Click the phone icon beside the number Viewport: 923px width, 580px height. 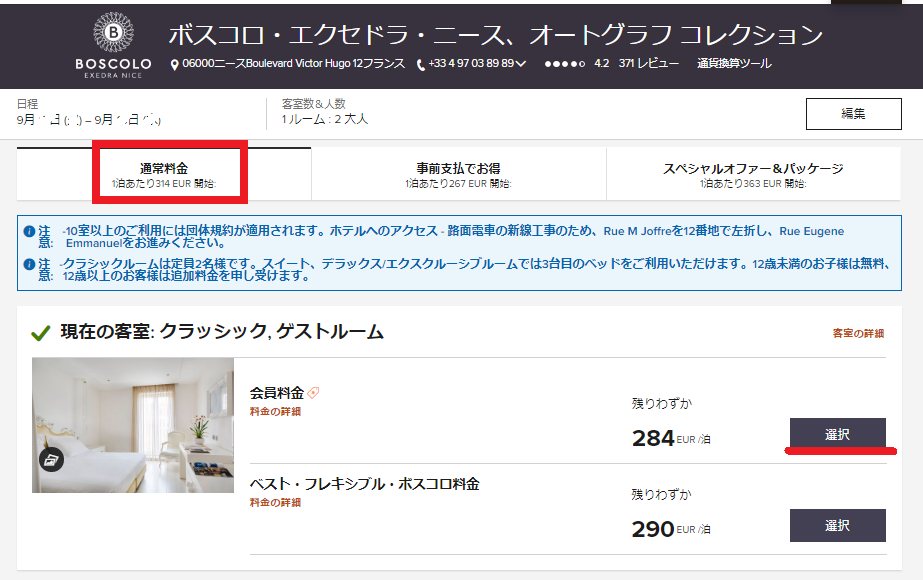[420, 65]
